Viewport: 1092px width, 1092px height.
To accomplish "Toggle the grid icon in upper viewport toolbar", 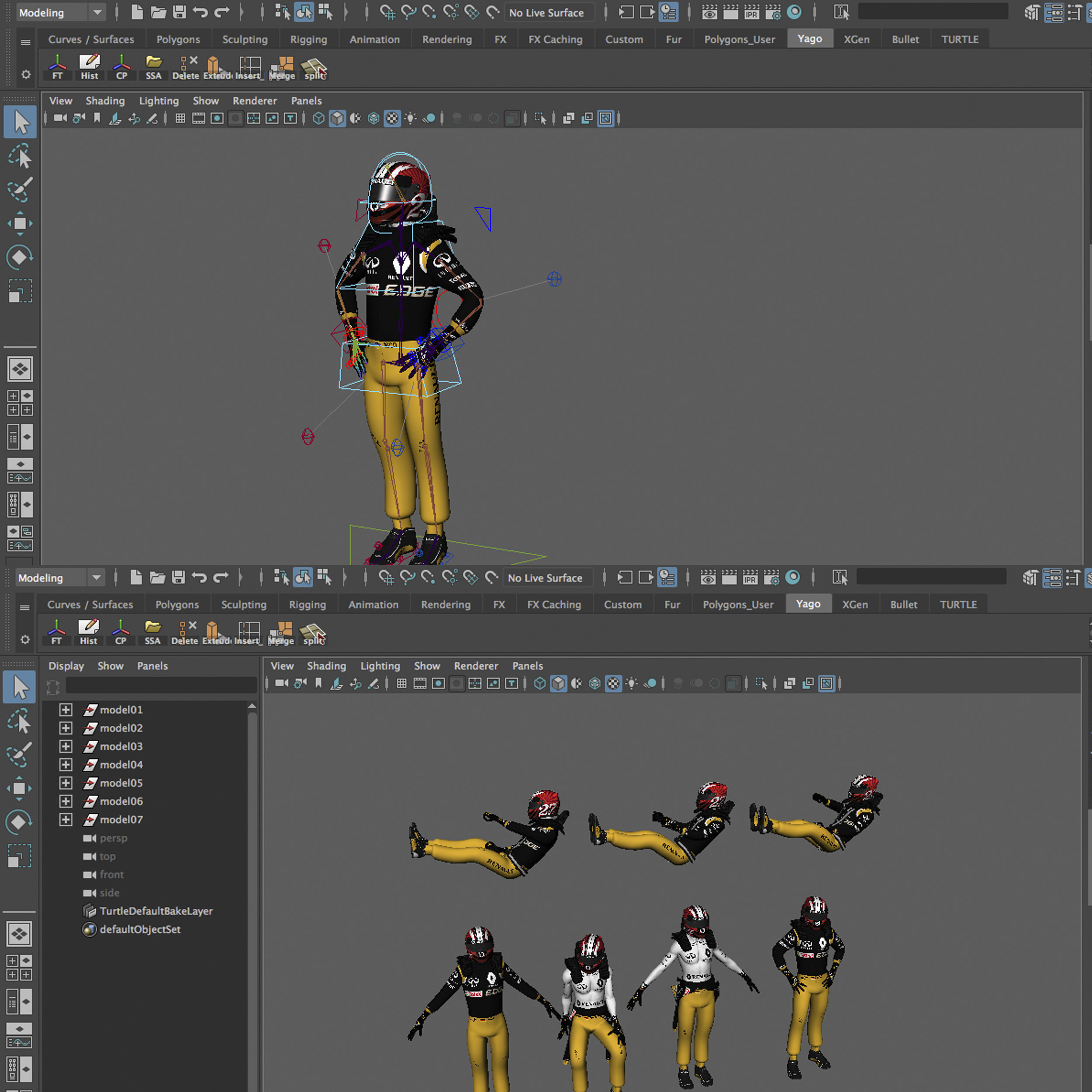I will 180,118.
